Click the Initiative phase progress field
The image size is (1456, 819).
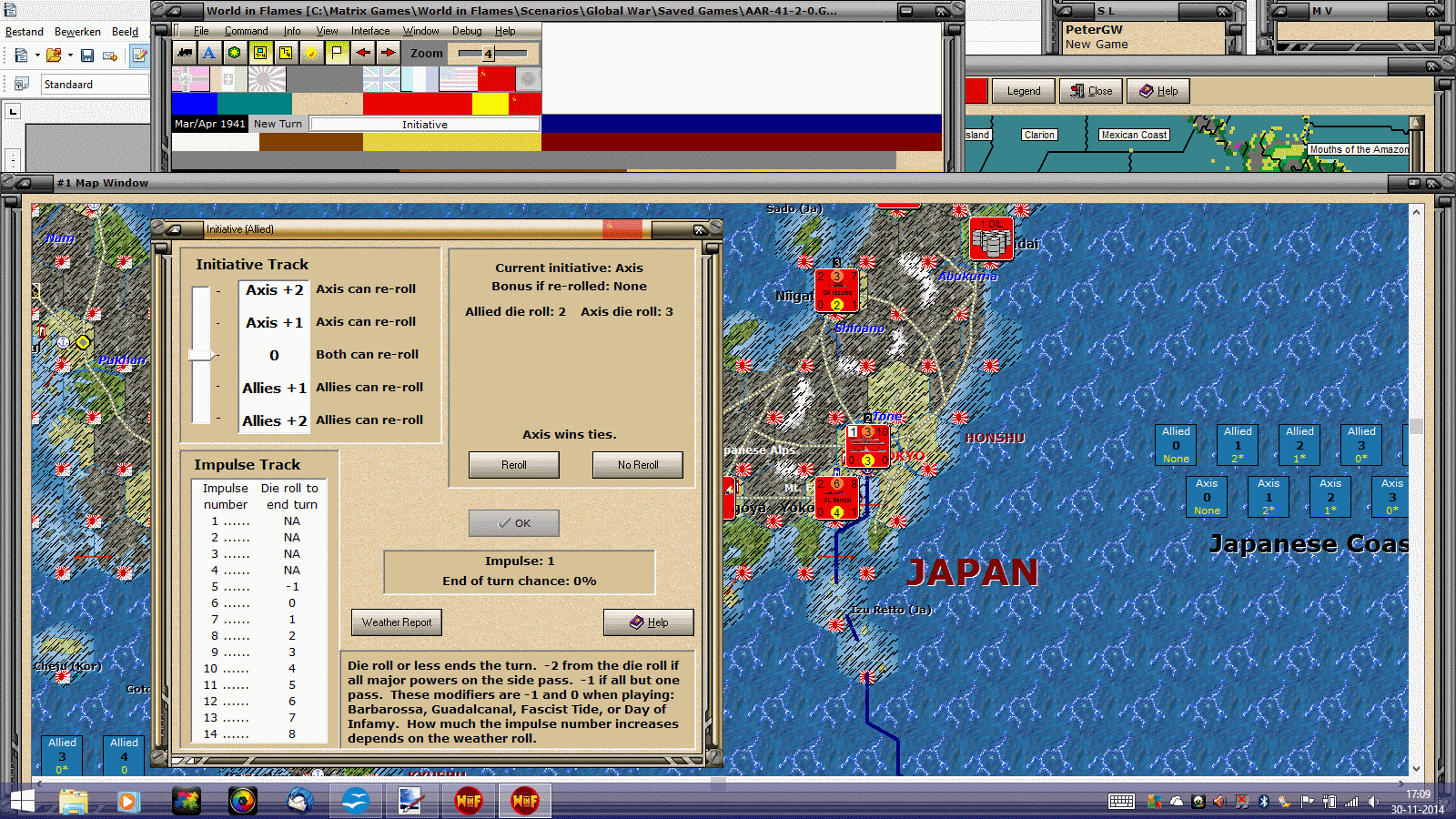(x=425, y=125)
